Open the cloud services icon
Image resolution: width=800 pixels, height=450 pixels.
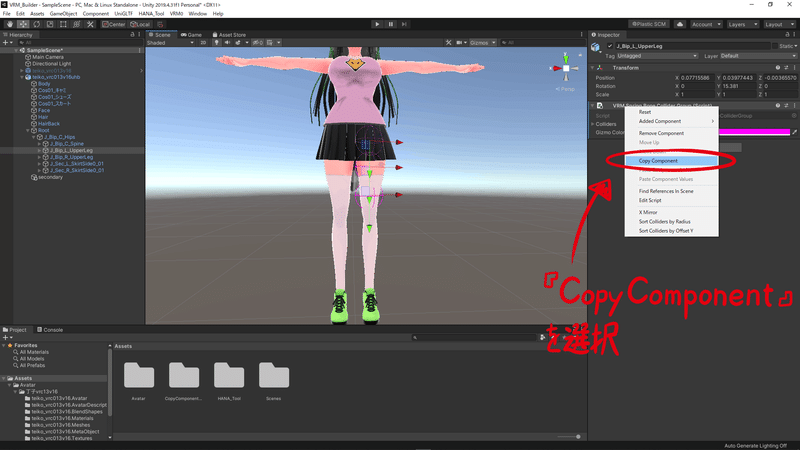coord(680,24)
